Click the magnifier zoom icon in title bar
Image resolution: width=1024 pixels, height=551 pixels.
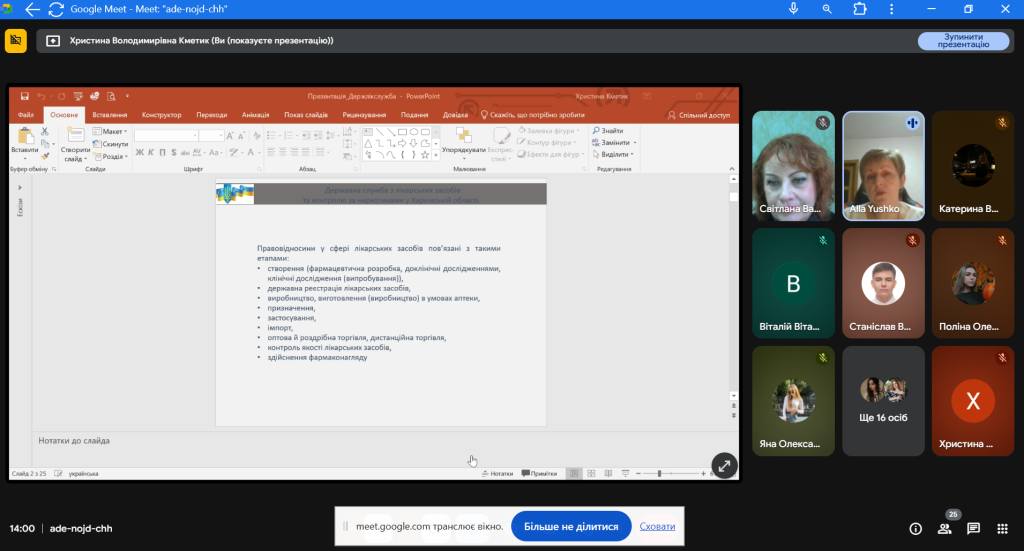click(827, 9)
